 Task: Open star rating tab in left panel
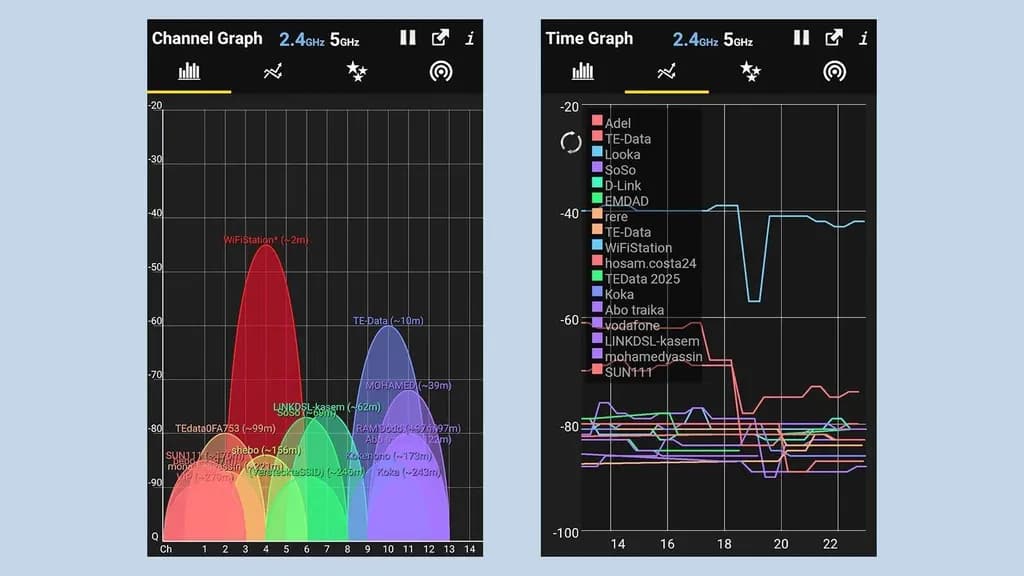(x=357, y=72)
